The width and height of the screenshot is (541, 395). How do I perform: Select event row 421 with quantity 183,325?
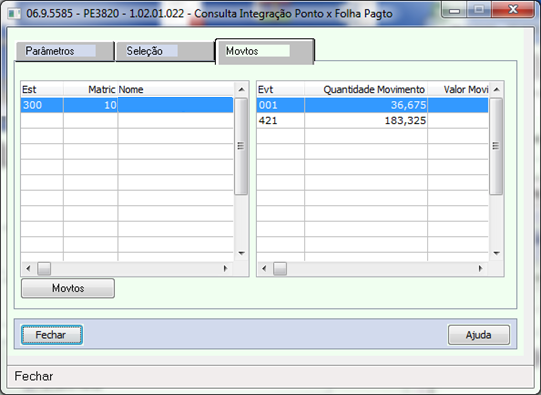[x=372, y=120]
